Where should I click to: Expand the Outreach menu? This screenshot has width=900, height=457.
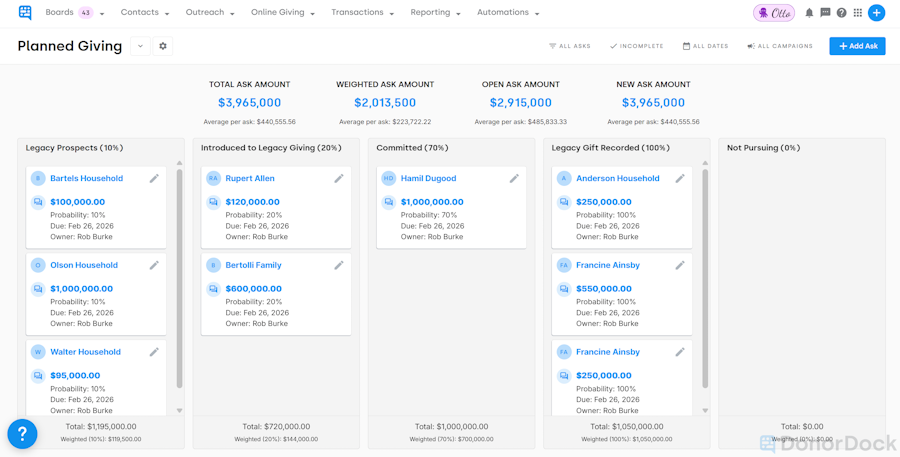210,13
